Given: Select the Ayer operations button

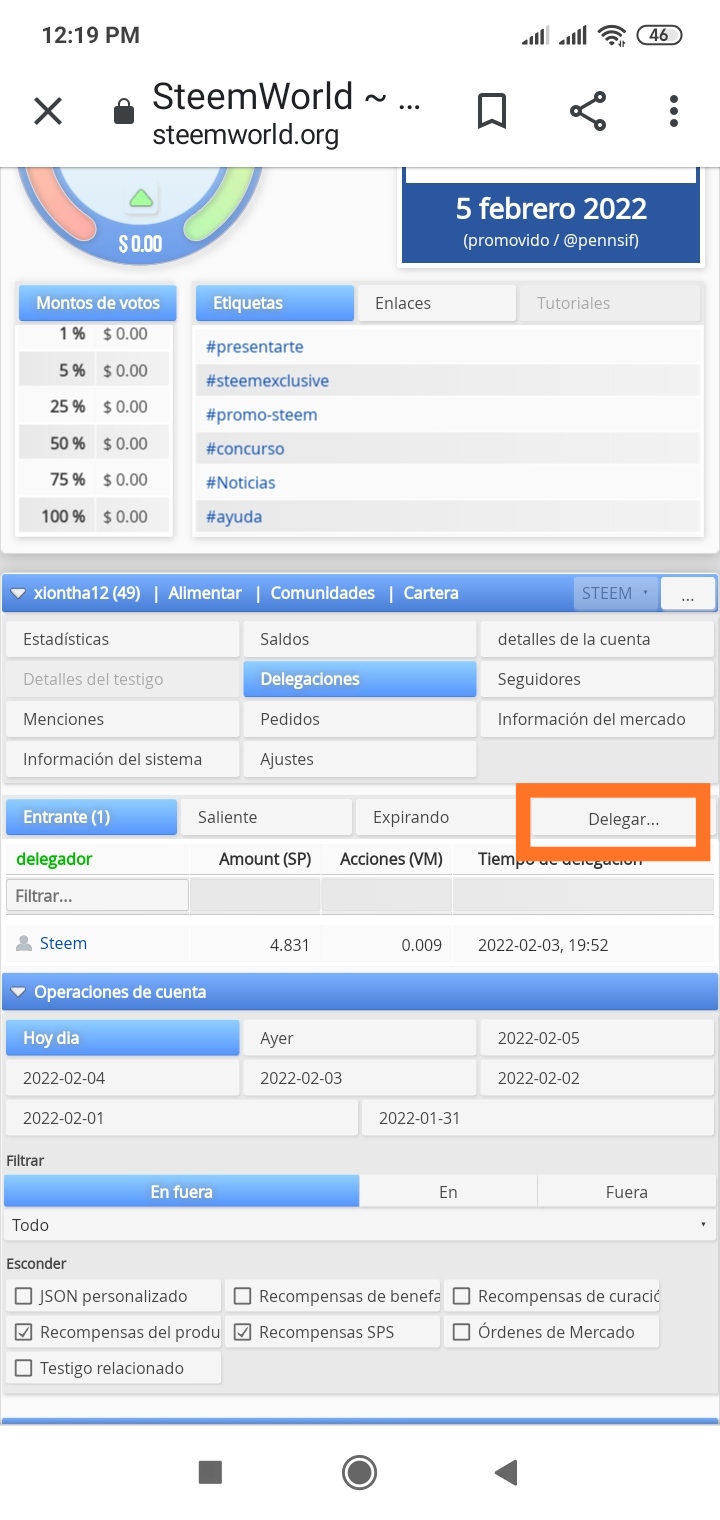Looking at the screenshot, I should [360, 1038].
